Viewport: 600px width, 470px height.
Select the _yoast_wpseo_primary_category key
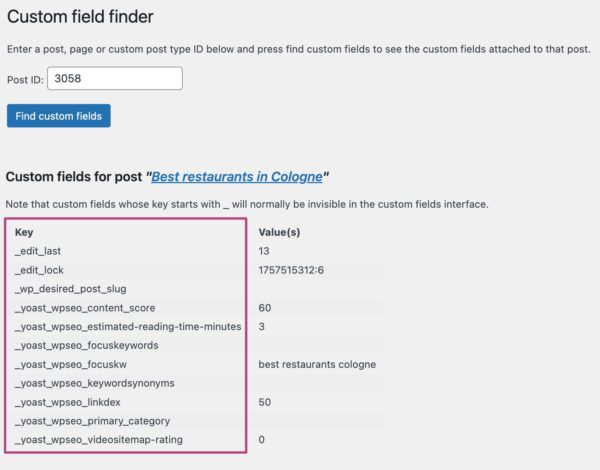(x=93, y=421)
